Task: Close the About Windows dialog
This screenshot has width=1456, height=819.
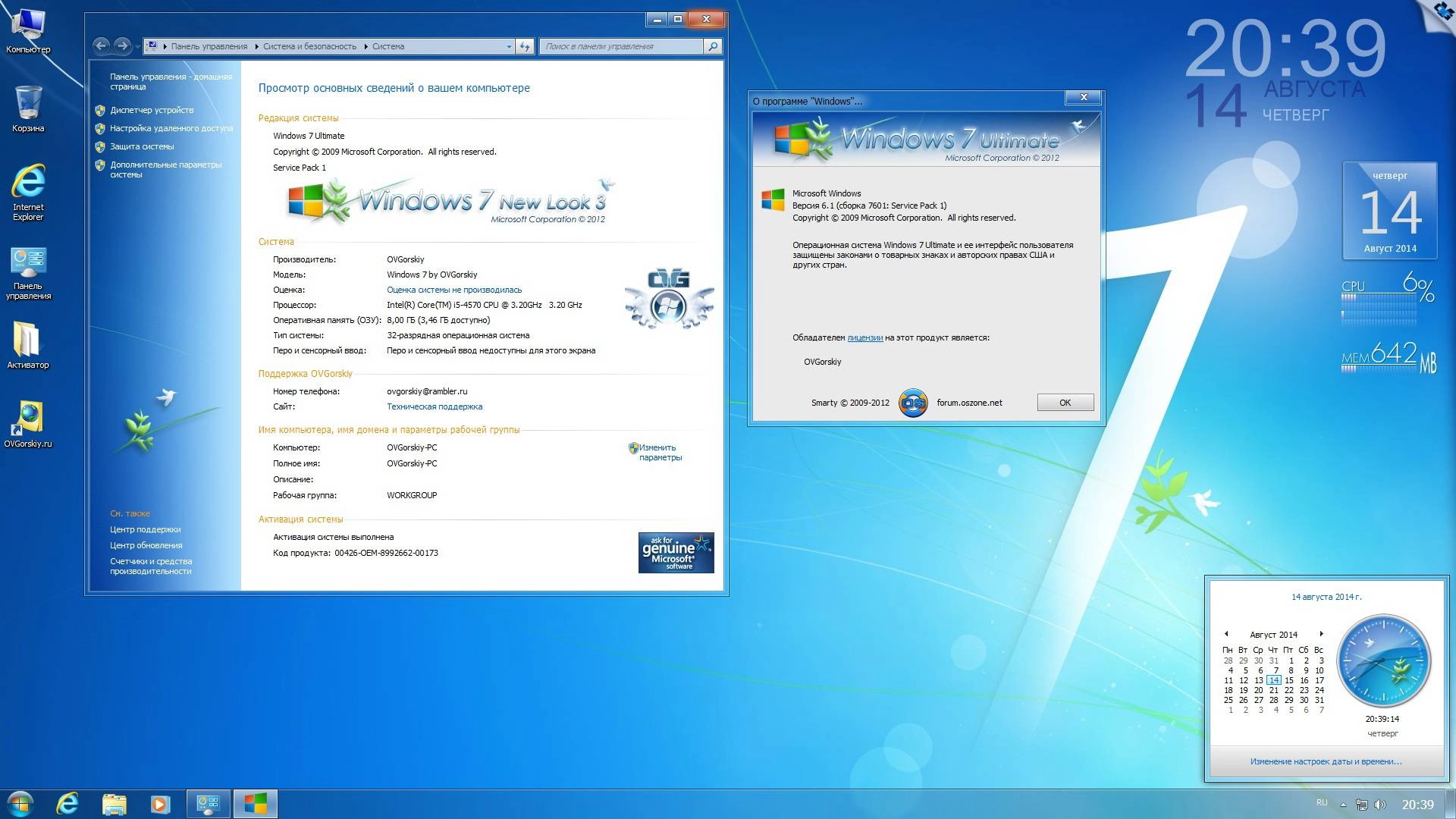Action: (x=1084, y=97)
